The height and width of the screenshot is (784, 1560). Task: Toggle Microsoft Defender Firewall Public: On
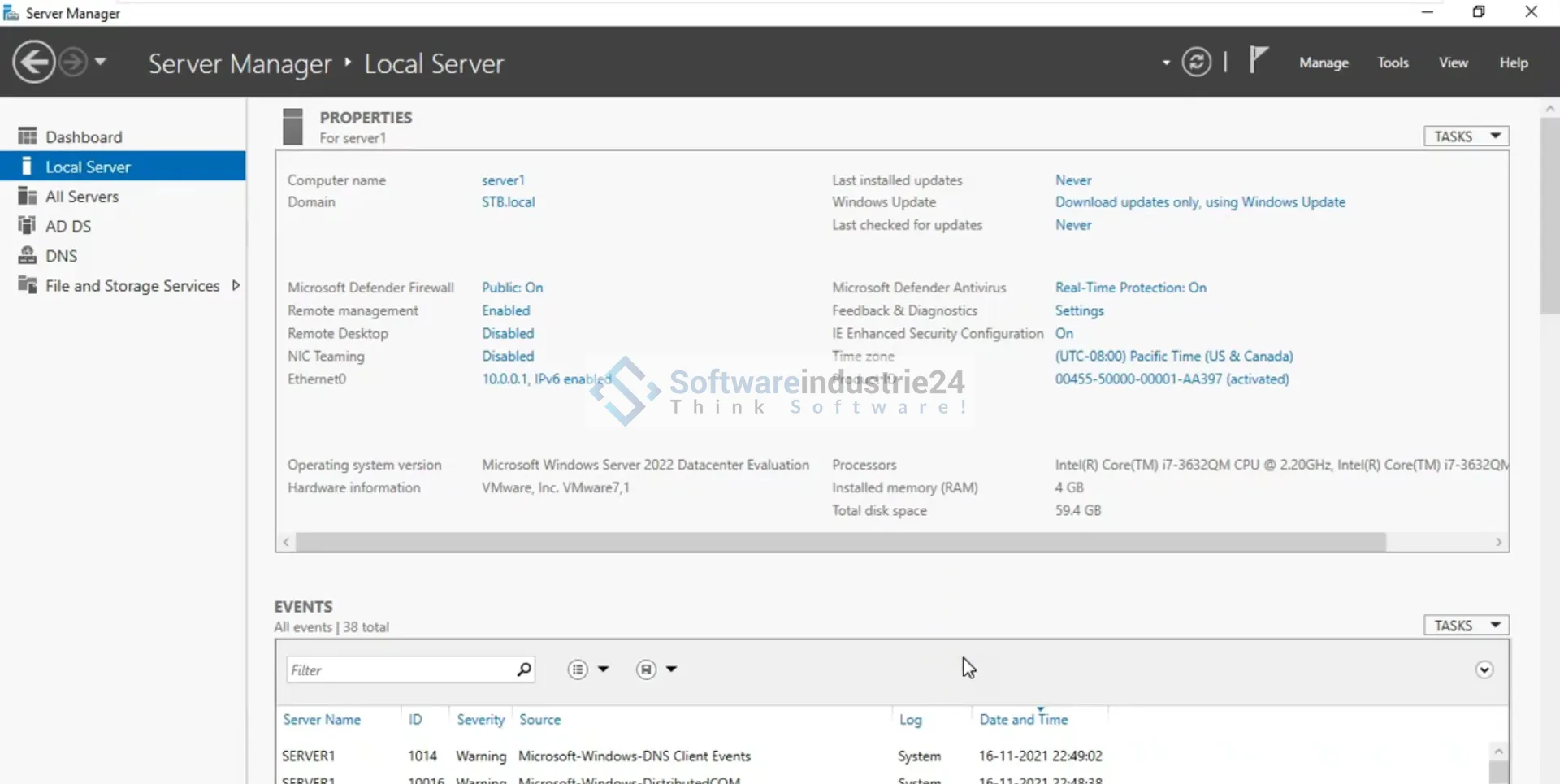(x=512, y=288)
